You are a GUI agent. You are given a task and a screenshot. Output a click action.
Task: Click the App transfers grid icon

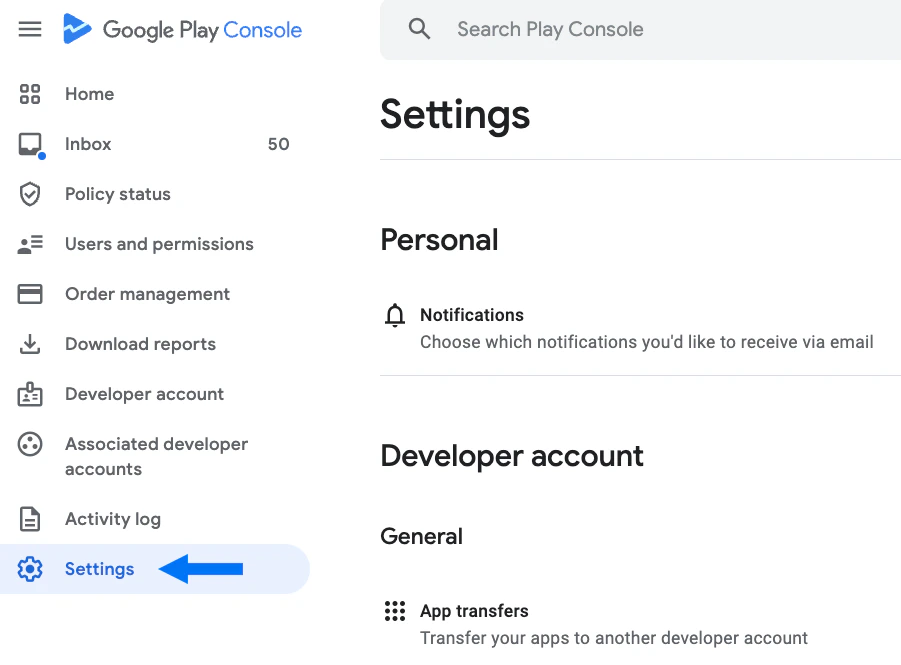(x=395, y=611)
